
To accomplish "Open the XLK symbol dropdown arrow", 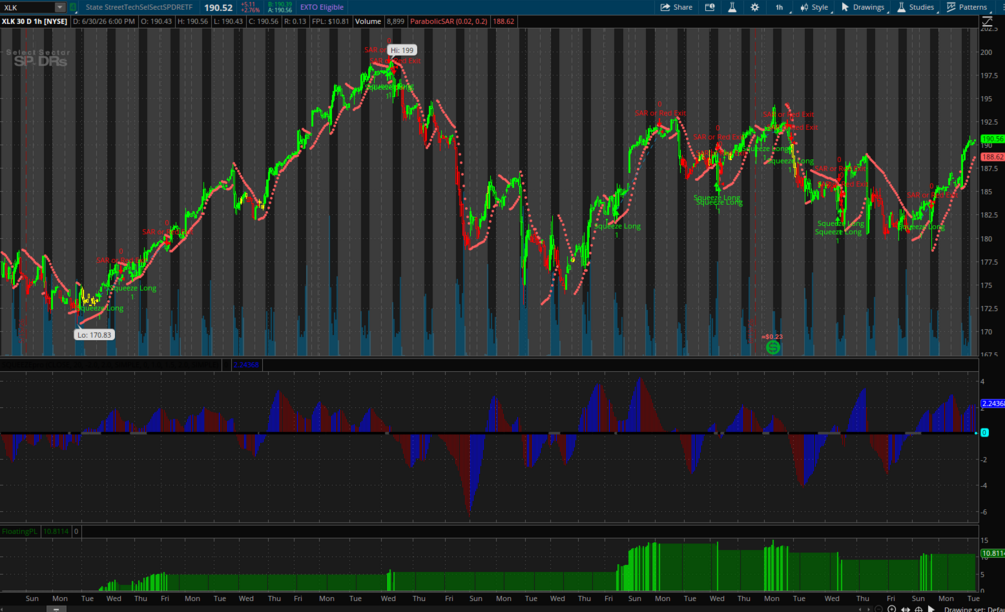I will pyautogui.click(x=60, y=7).
